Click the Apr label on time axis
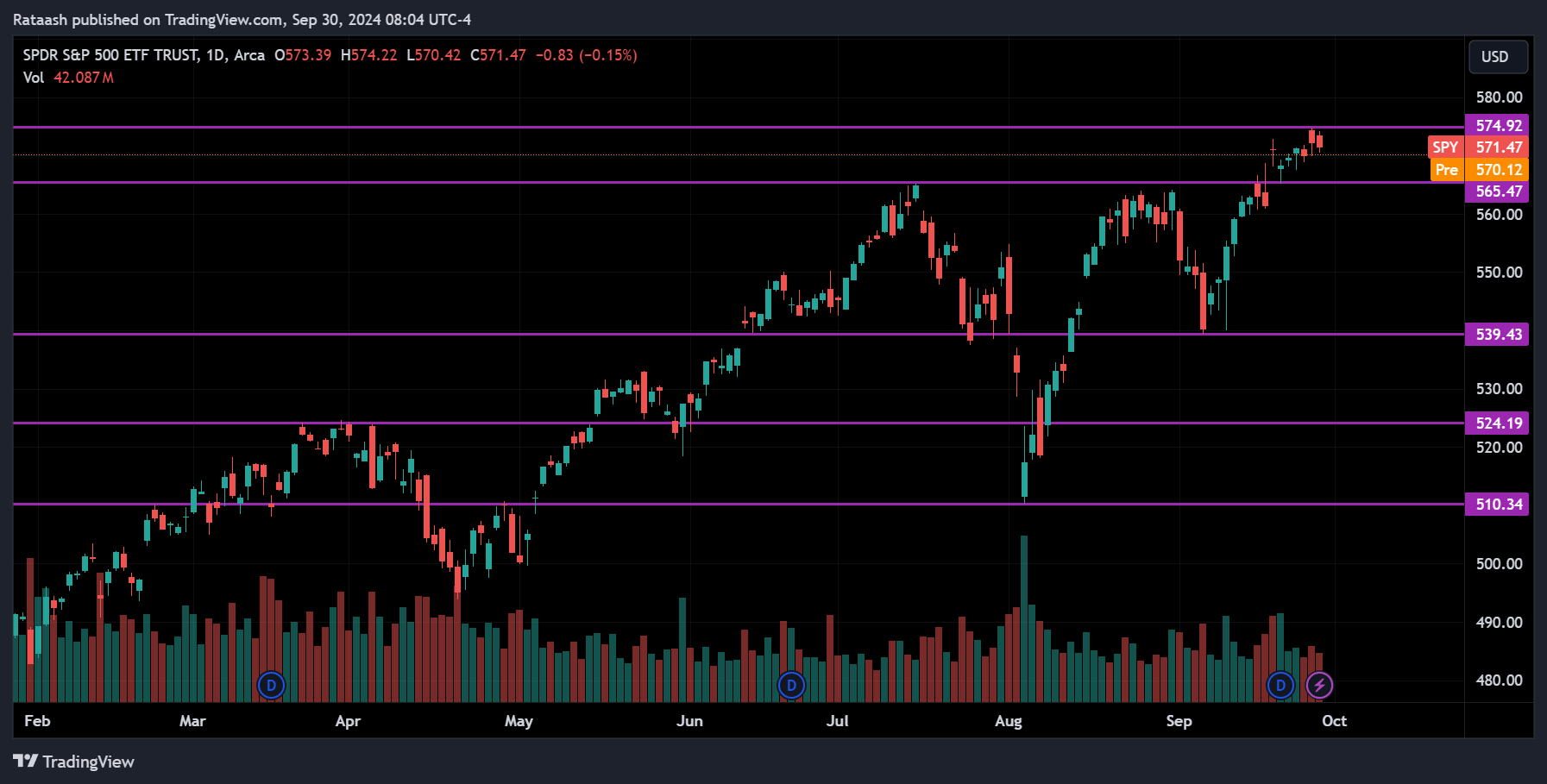This screenshot has height=784, width=1547. (348, 721)
